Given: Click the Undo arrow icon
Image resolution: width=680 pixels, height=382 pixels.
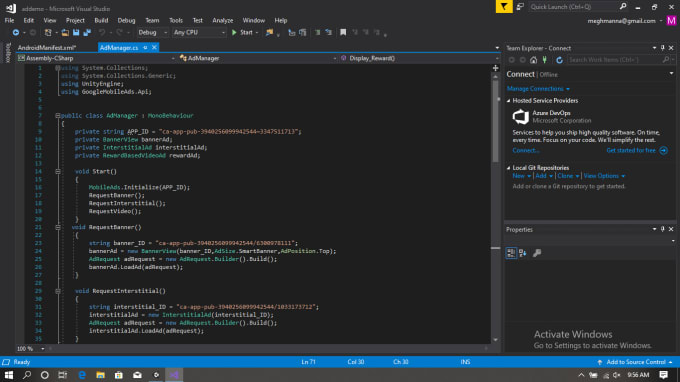Looking at the screenshot, I should coord(102,33).
